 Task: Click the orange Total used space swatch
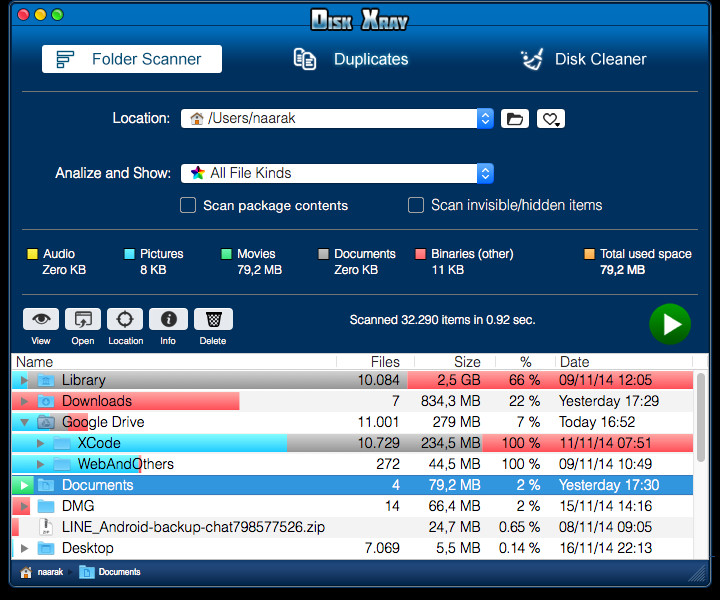point(589,254)
